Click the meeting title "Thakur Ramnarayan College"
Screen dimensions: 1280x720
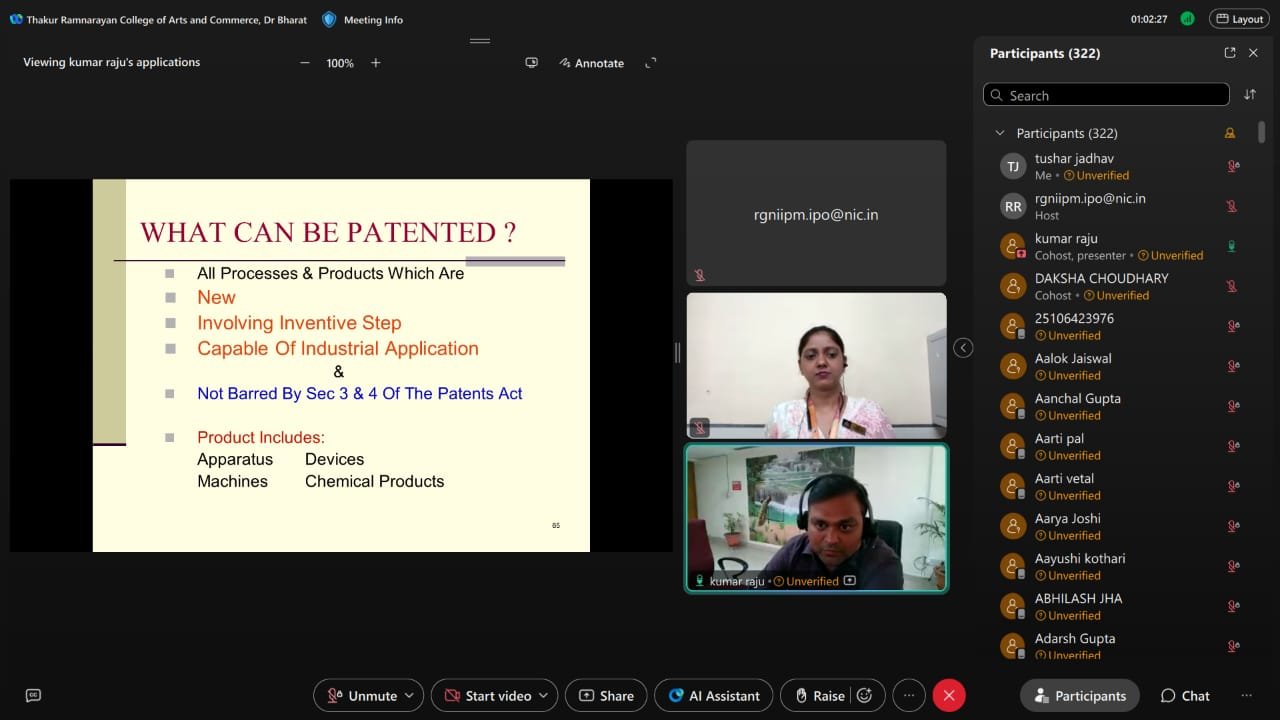tap(167, 19)
